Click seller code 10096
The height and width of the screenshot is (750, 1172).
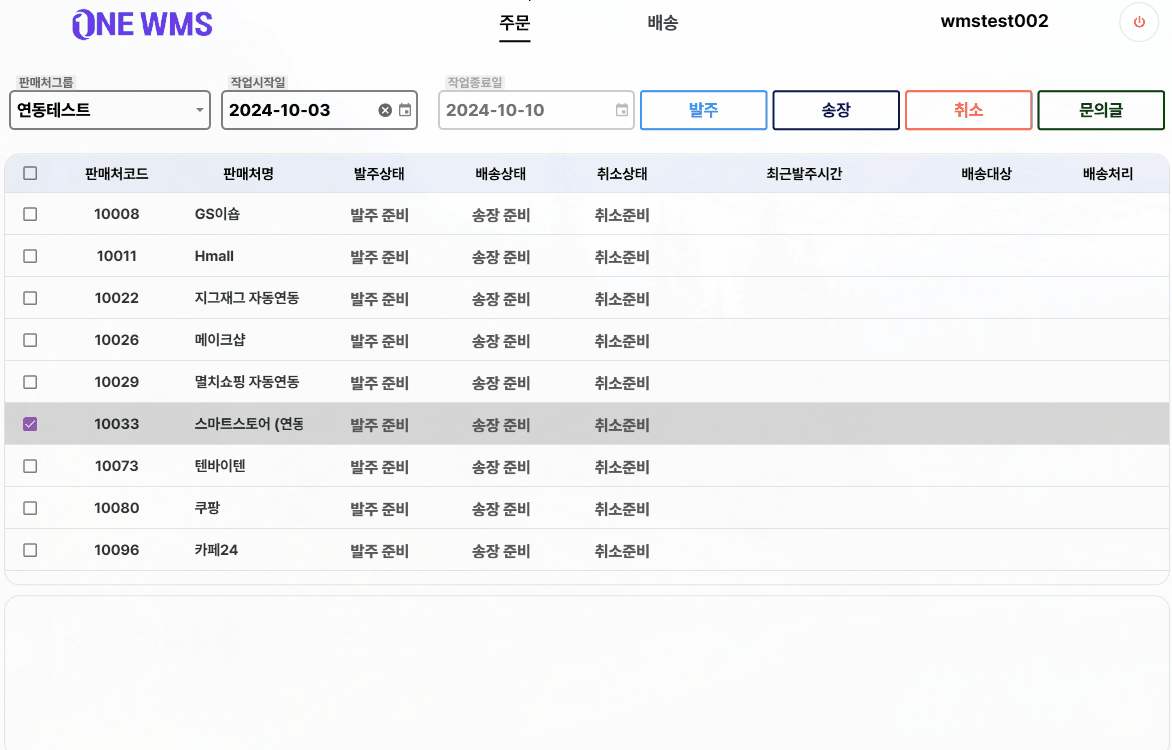point(117,550)
